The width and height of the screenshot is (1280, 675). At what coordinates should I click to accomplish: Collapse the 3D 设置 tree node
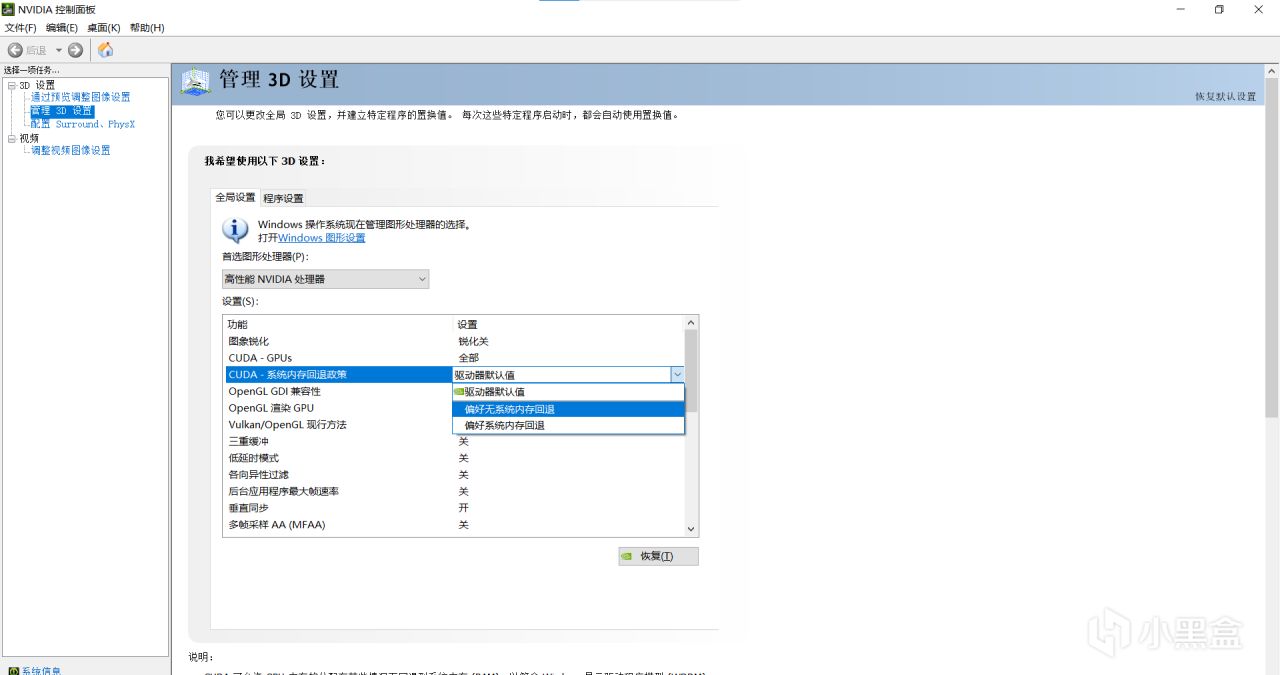tap(12, 85)
